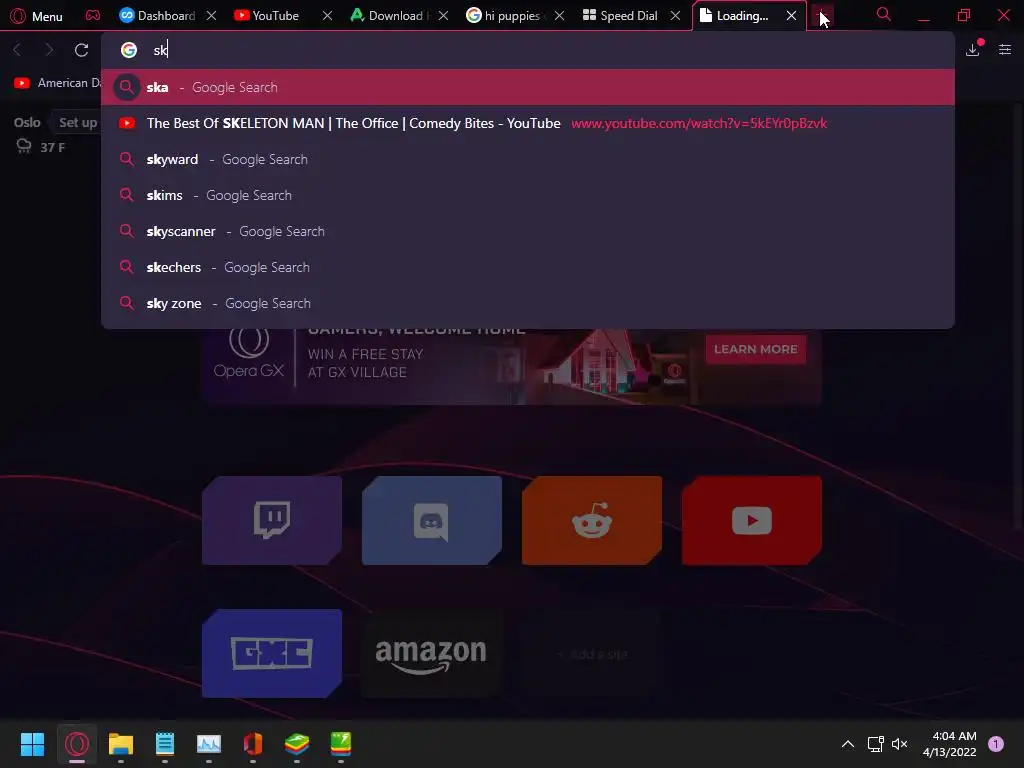Viewport: 1024px width, 768px height.
Task: Open Microsoft Office taskbar icon
Action: [x=253, y=744]
